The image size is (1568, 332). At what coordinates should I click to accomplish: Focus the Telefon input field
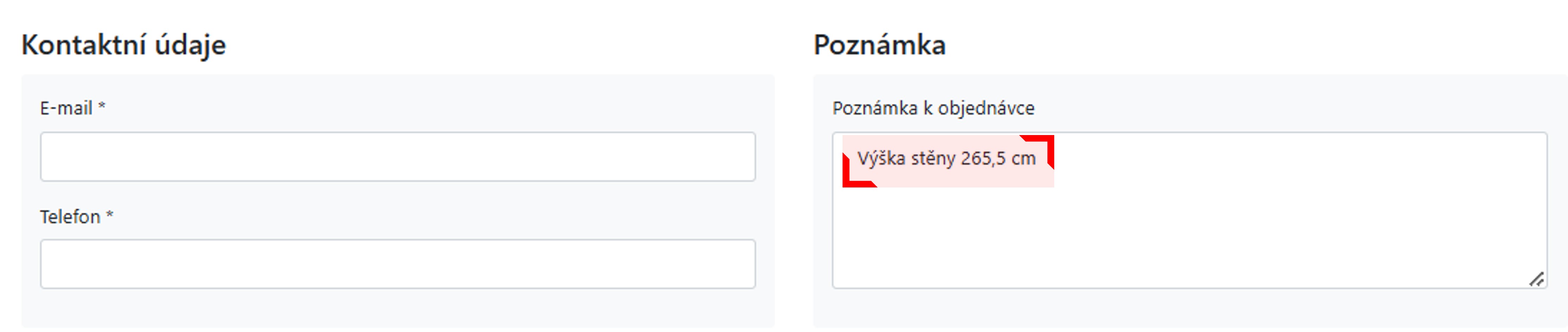click(397, 264)
